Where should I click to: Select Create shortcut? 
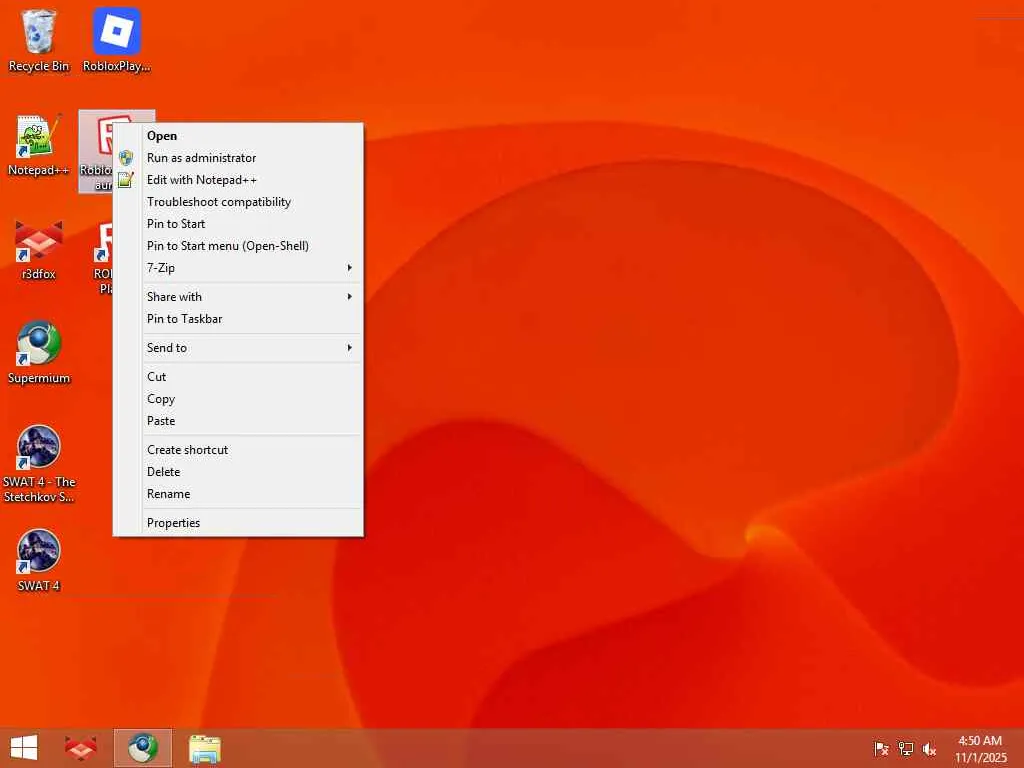pos(238,450)
